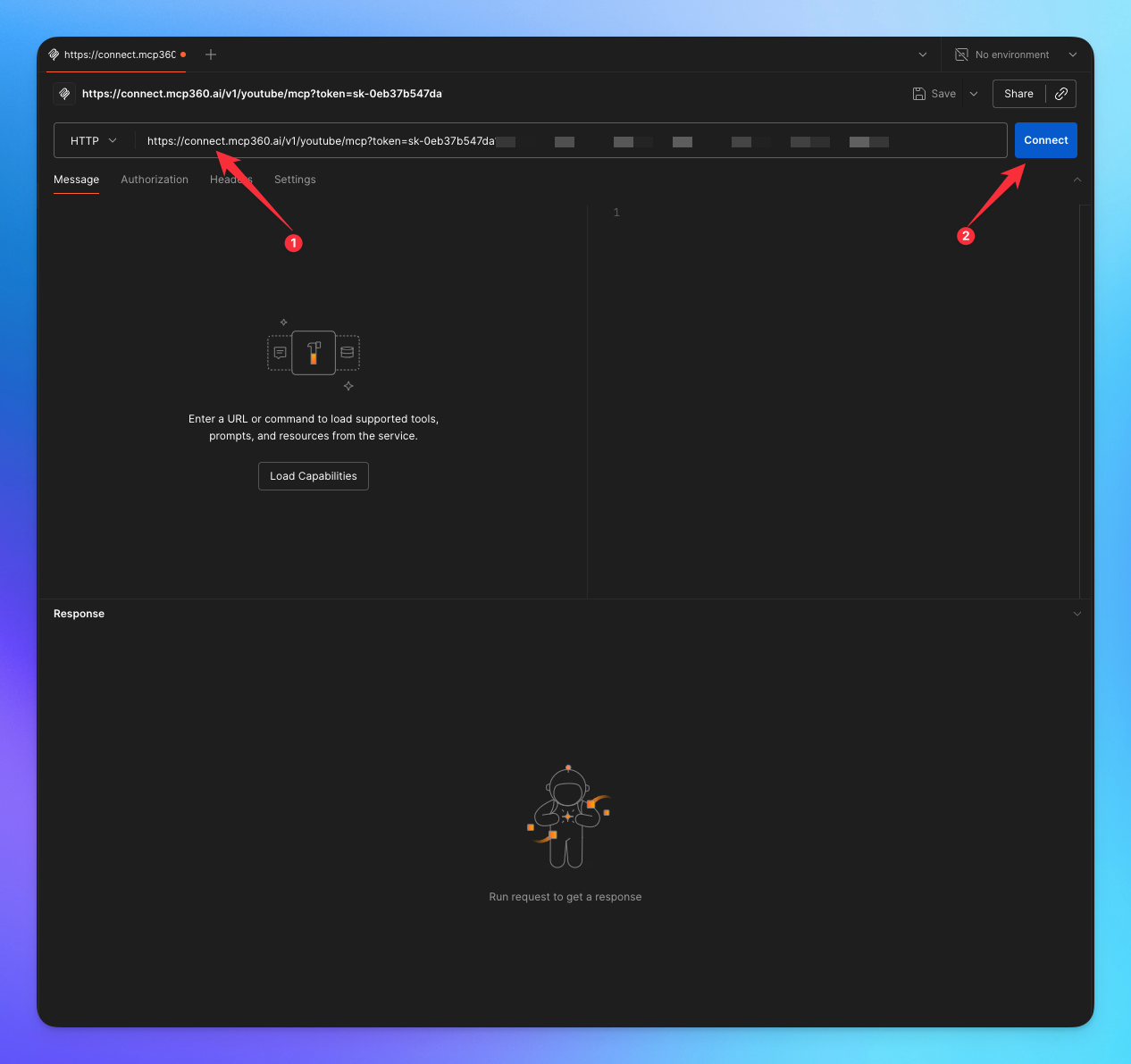Screen dimensions: 1131x1064
Task: Open the HTTP protocol dropdown
Action: [93, 140]
